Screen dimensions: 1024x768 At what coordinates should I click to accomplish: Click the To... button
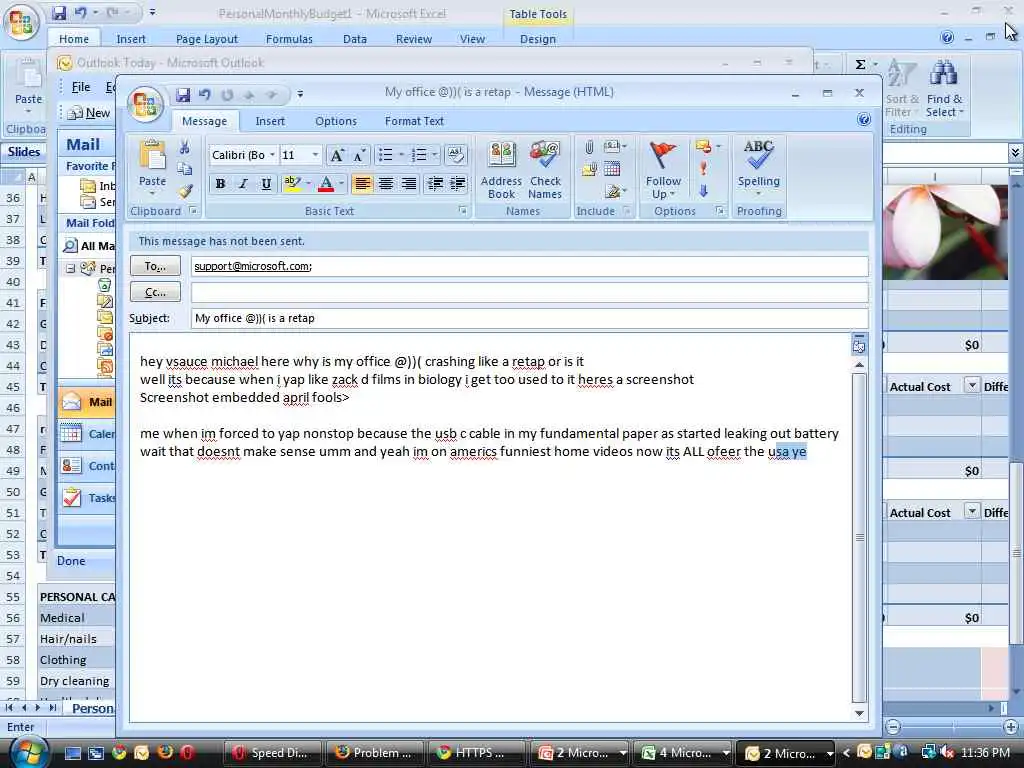[x=155, y=266]
